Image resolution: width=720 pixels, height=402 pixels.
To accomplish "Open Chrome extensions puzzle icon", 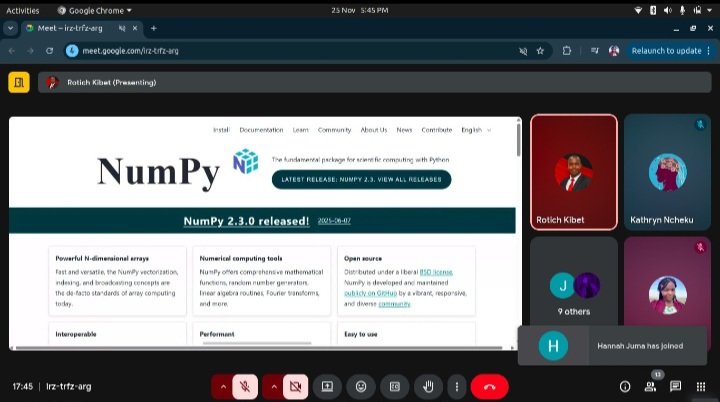I will point(567,51).
